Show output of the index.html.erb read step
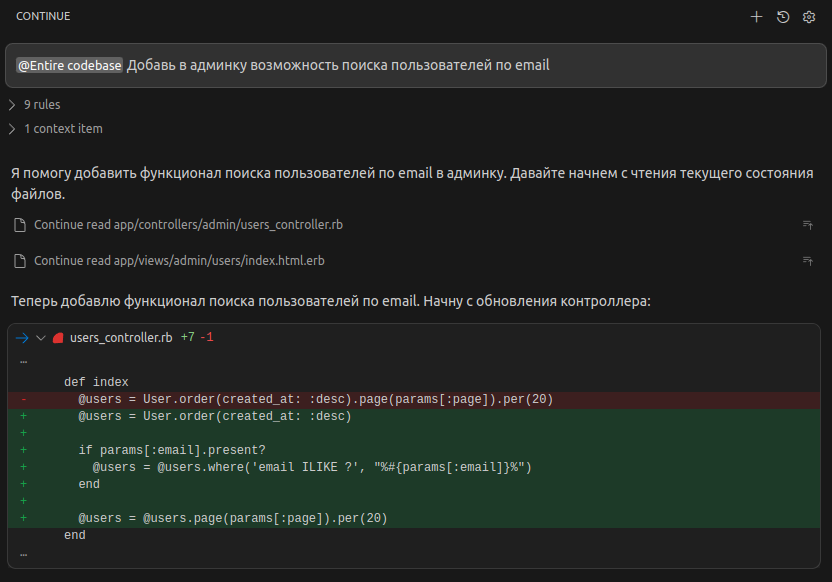This screenshot has width=832, height=582. pyautogui.click(x=808, y=260)
